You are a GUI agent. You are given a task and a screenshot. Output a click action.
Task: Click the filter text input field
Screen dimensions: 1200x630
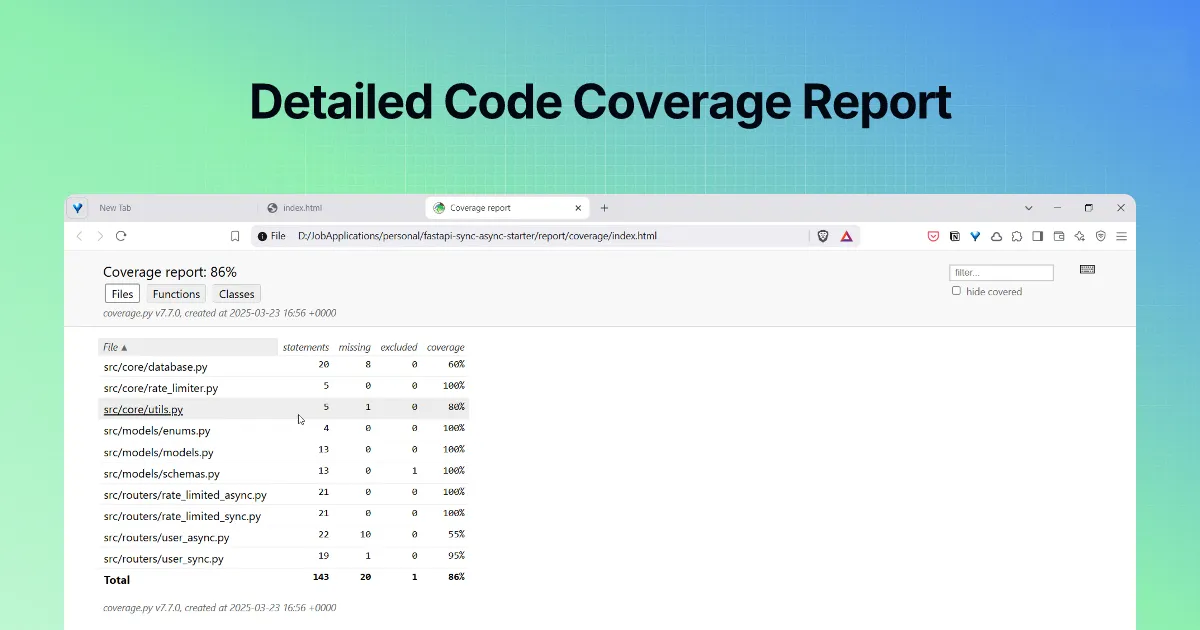1001,272
